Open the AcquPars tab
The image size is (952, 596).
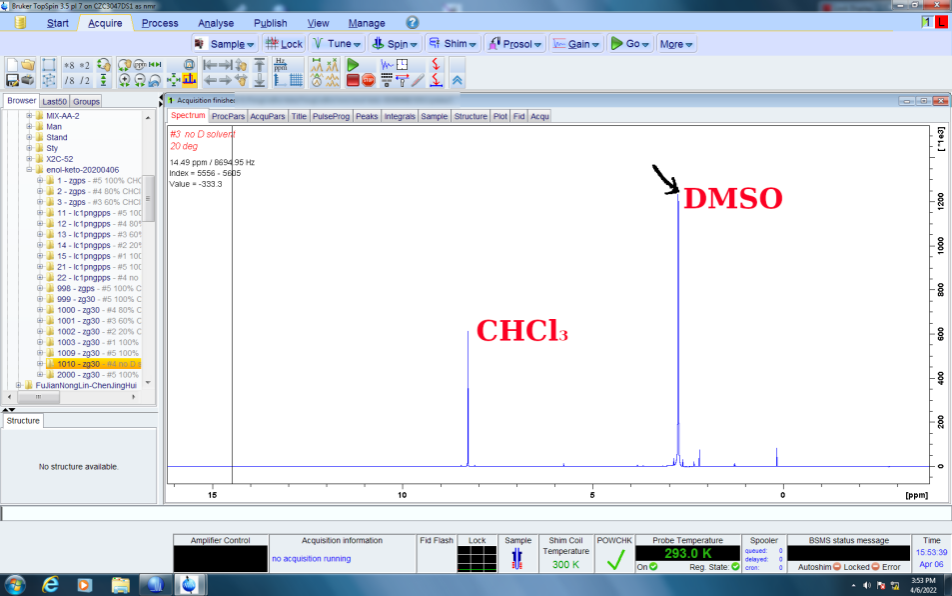tap(267, 116)
